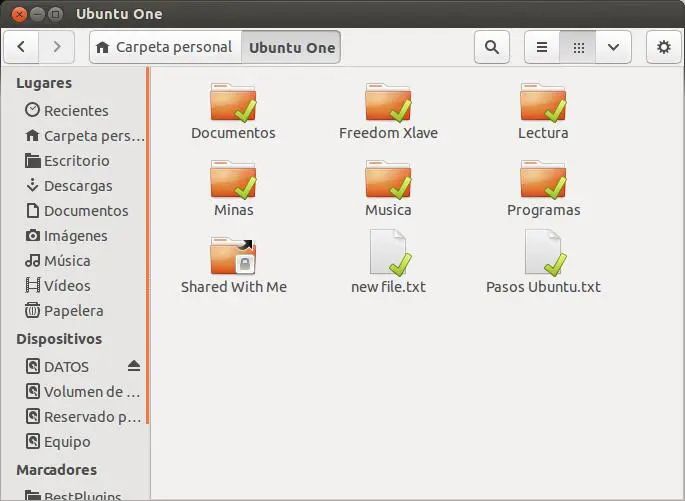Open Vídeos in the sidebar

(74, 286)
